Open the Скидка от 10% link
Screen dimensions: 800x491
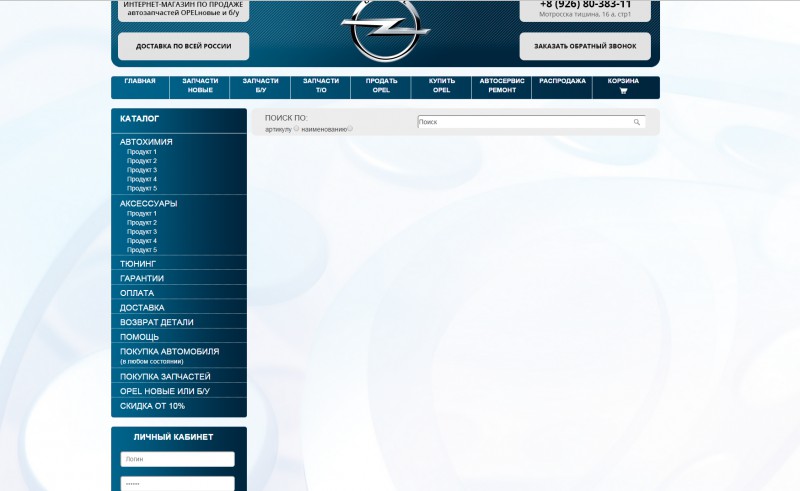click(x=152, y=406)
